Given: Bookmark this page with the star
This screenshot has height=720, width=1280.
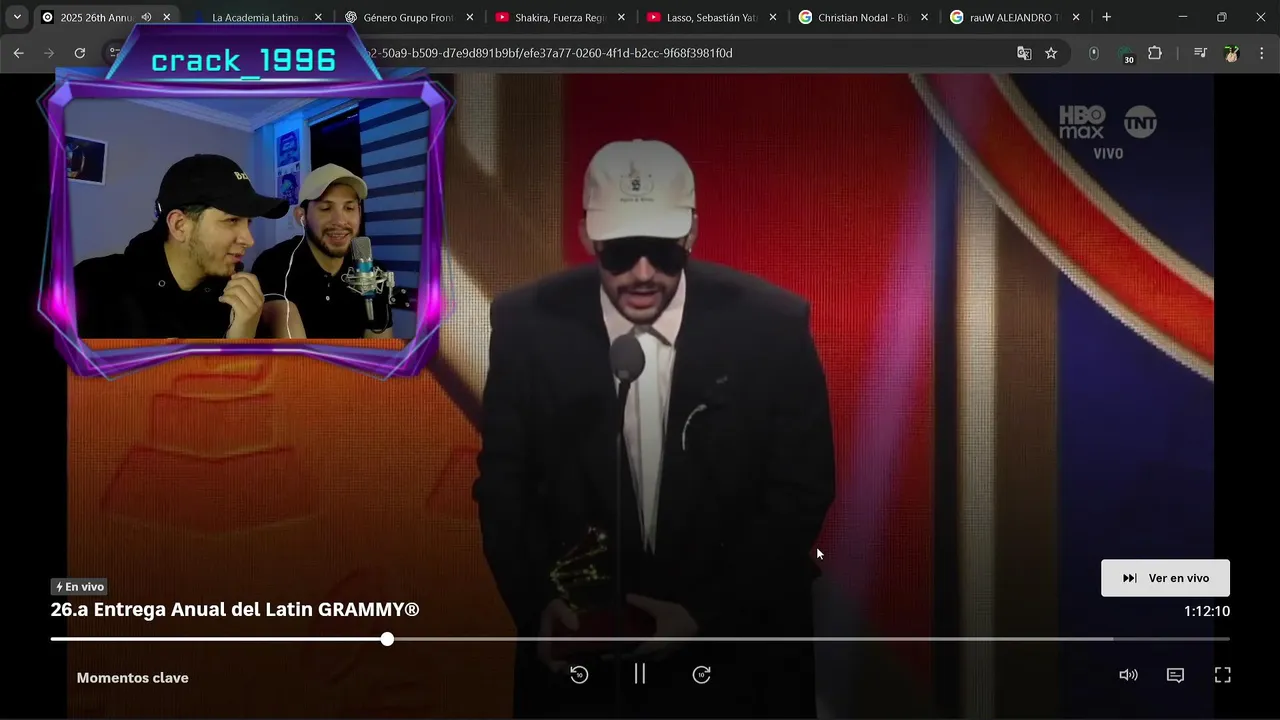Looking at the screenshot, I should pyautogui.click(x=1051, y=53).
